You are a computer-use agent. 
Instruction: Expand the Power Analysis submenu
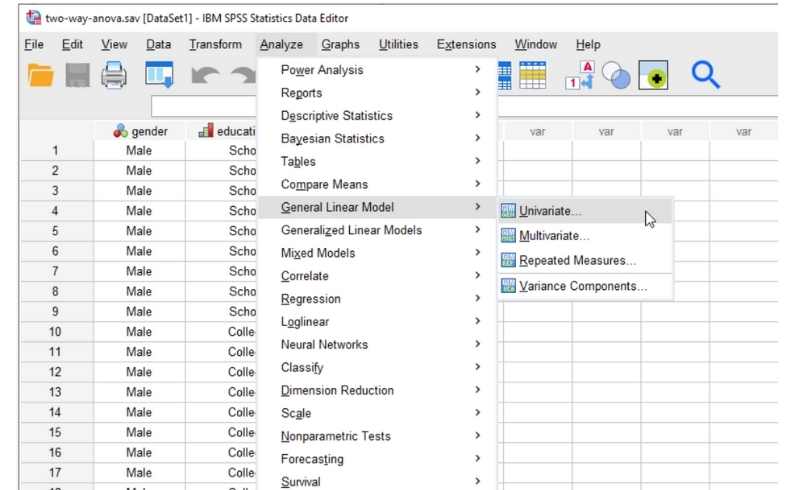click(378, 70)
